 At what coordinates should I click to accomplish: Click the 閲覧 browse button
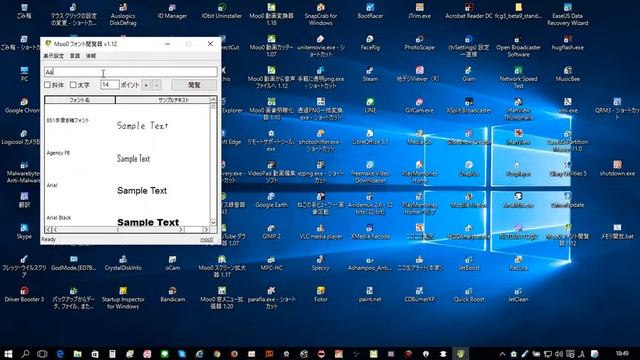[x=194, y=85]
